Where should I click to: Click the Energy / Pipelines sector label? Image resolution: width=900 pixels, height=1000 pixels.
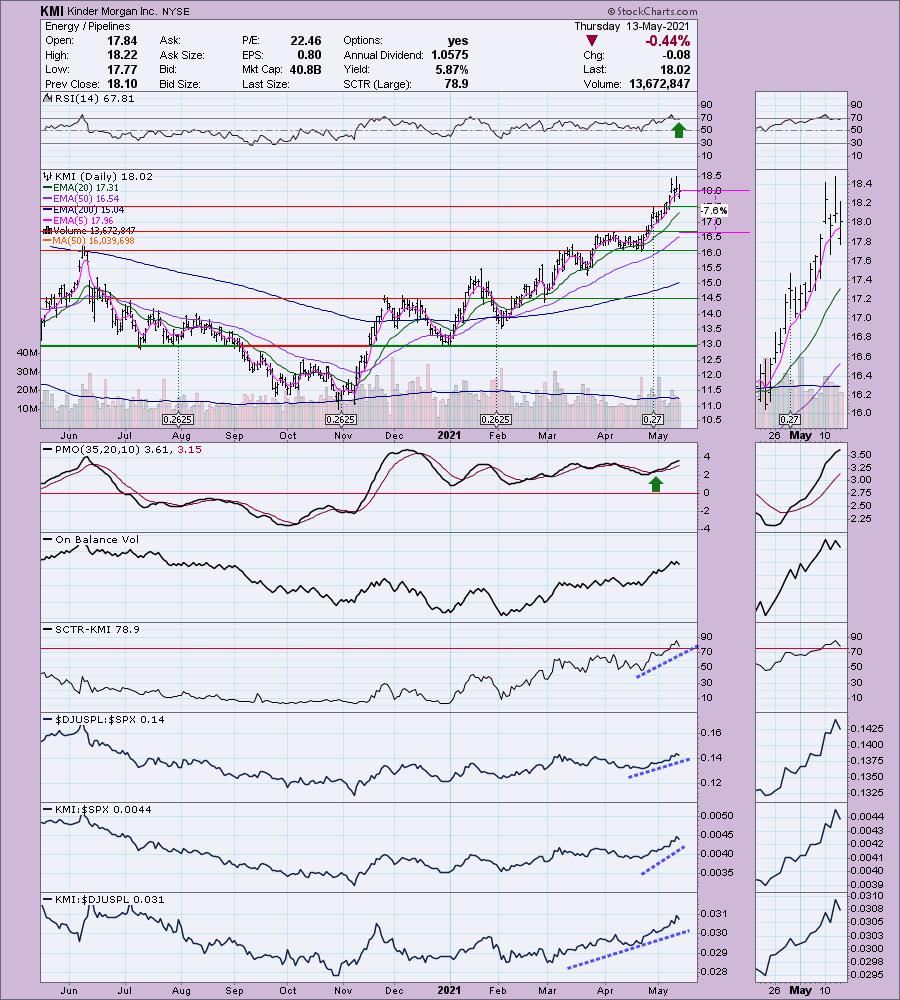[x=88, y=26]
